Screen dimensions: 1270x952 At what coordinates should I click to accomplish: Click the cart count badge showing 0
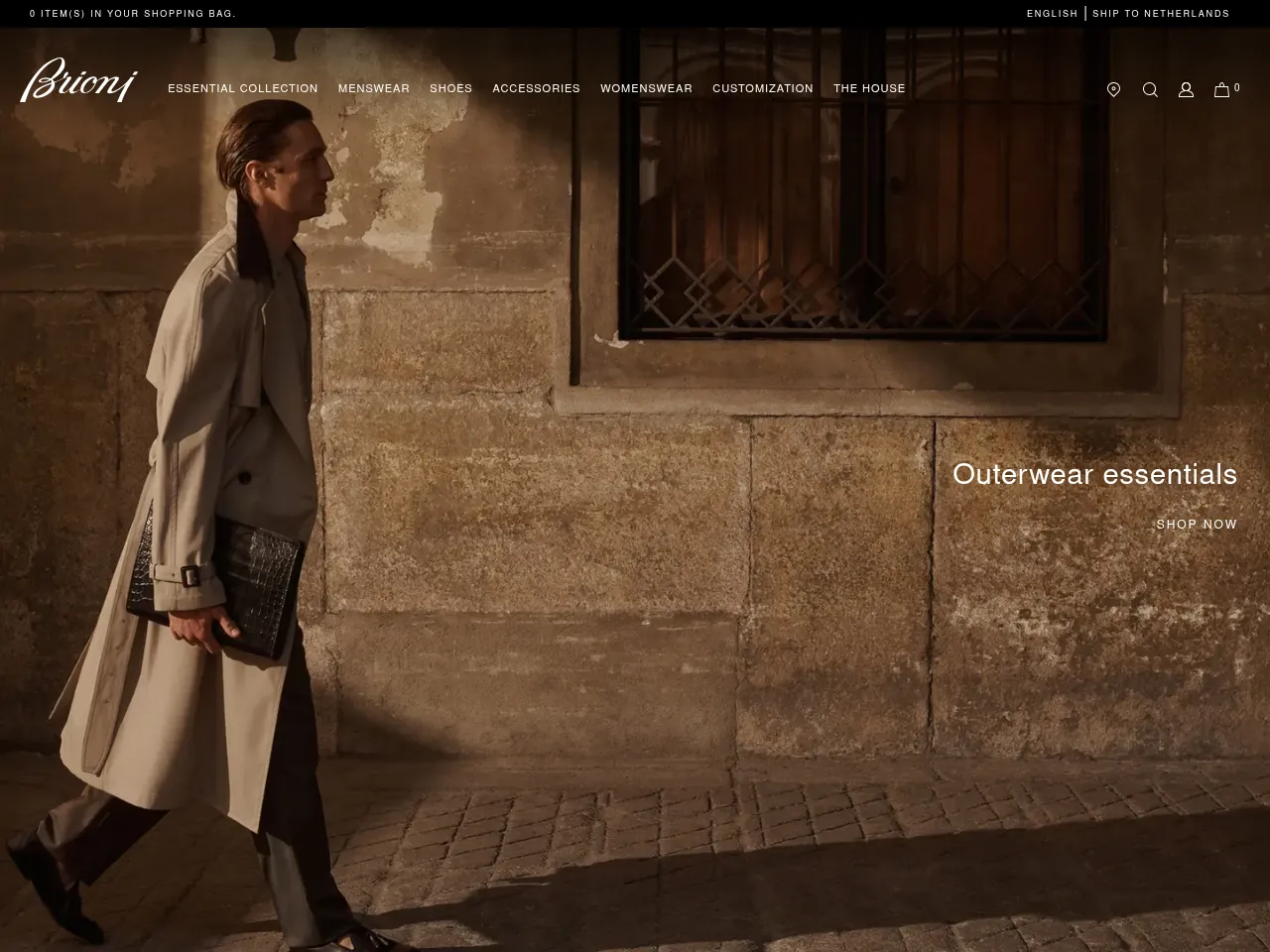1237,87
